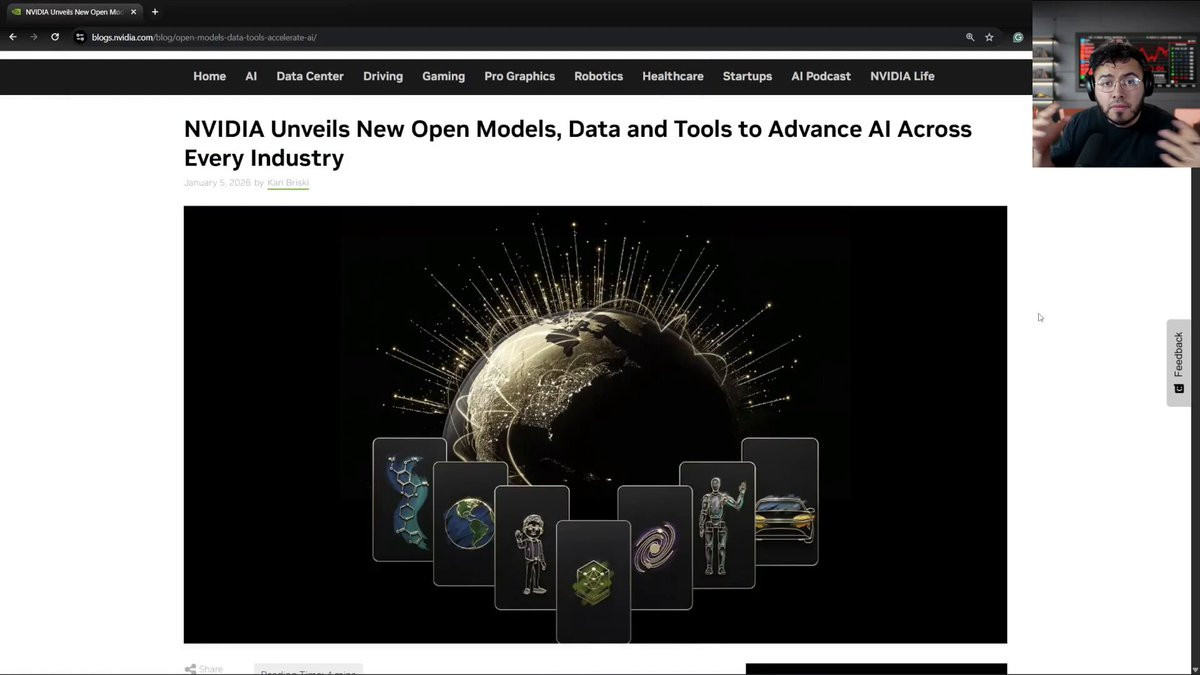Click the article headline text
Image resolution: width=1200 pixels, height=675 pixels.
point(578,143)
